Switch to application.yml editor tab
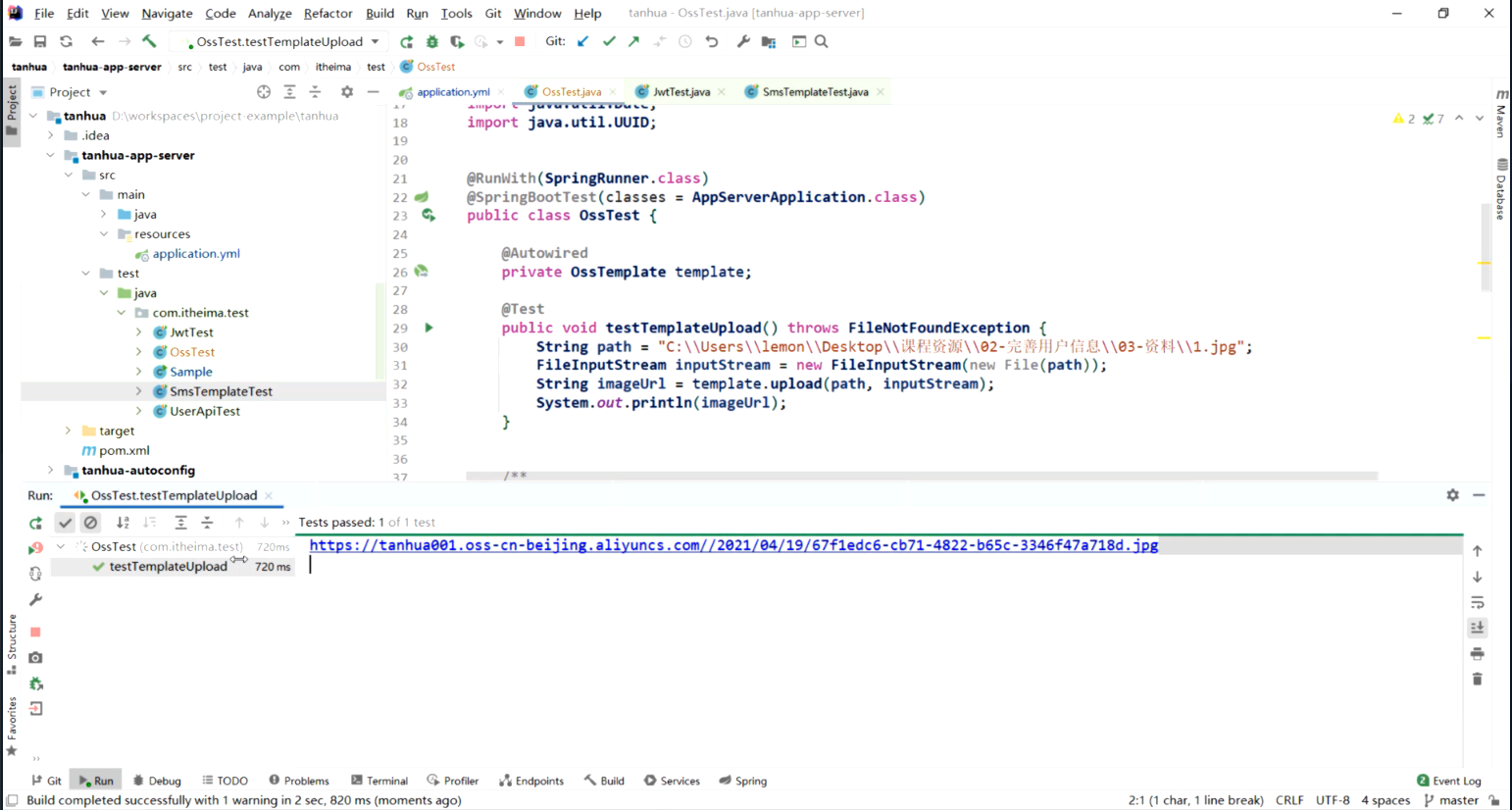 [452, 91]
